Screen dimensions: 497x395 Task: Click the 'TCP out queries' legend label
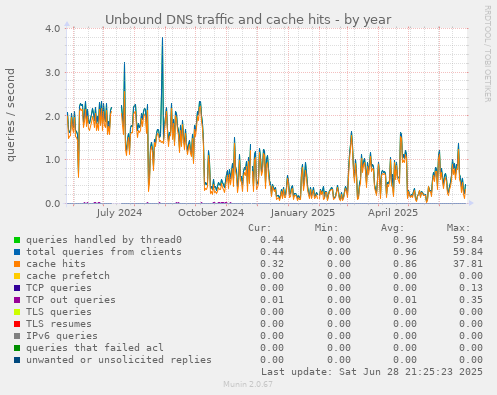point(71,300)
